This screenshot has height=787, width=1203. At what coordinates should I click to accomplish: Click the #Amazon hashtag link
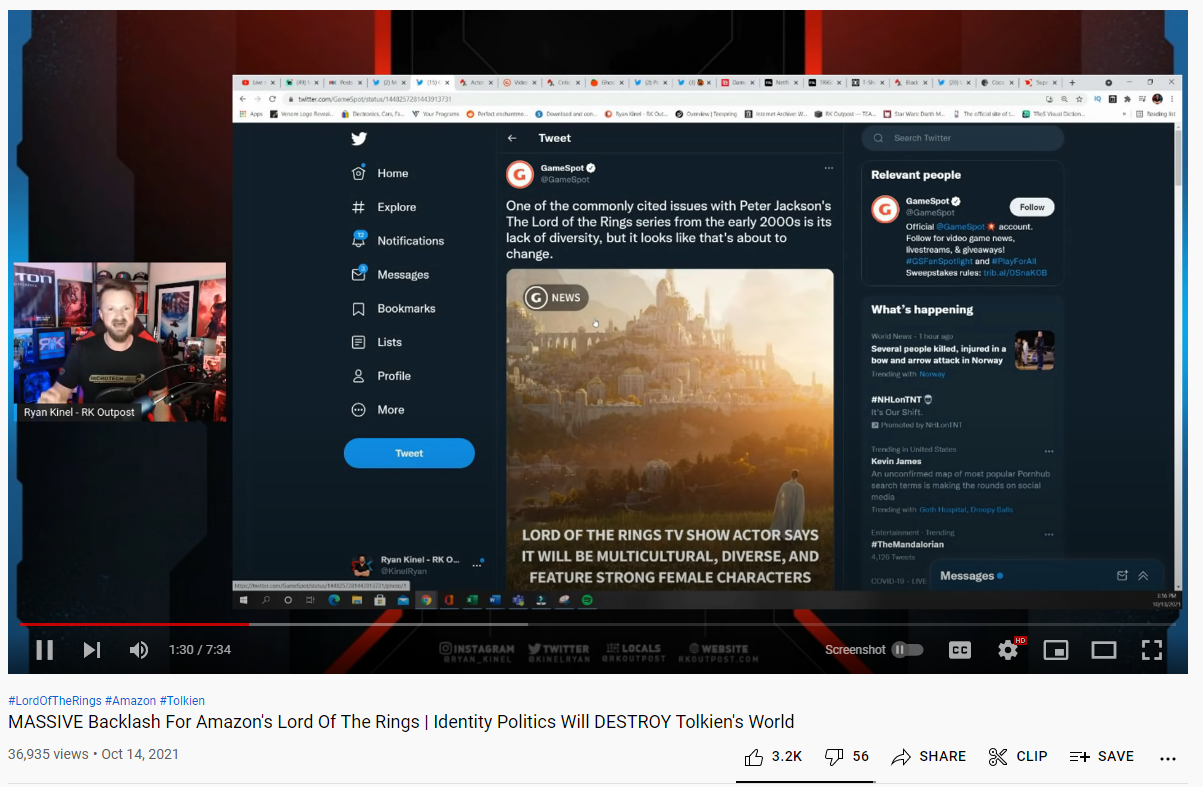point(129,701)
